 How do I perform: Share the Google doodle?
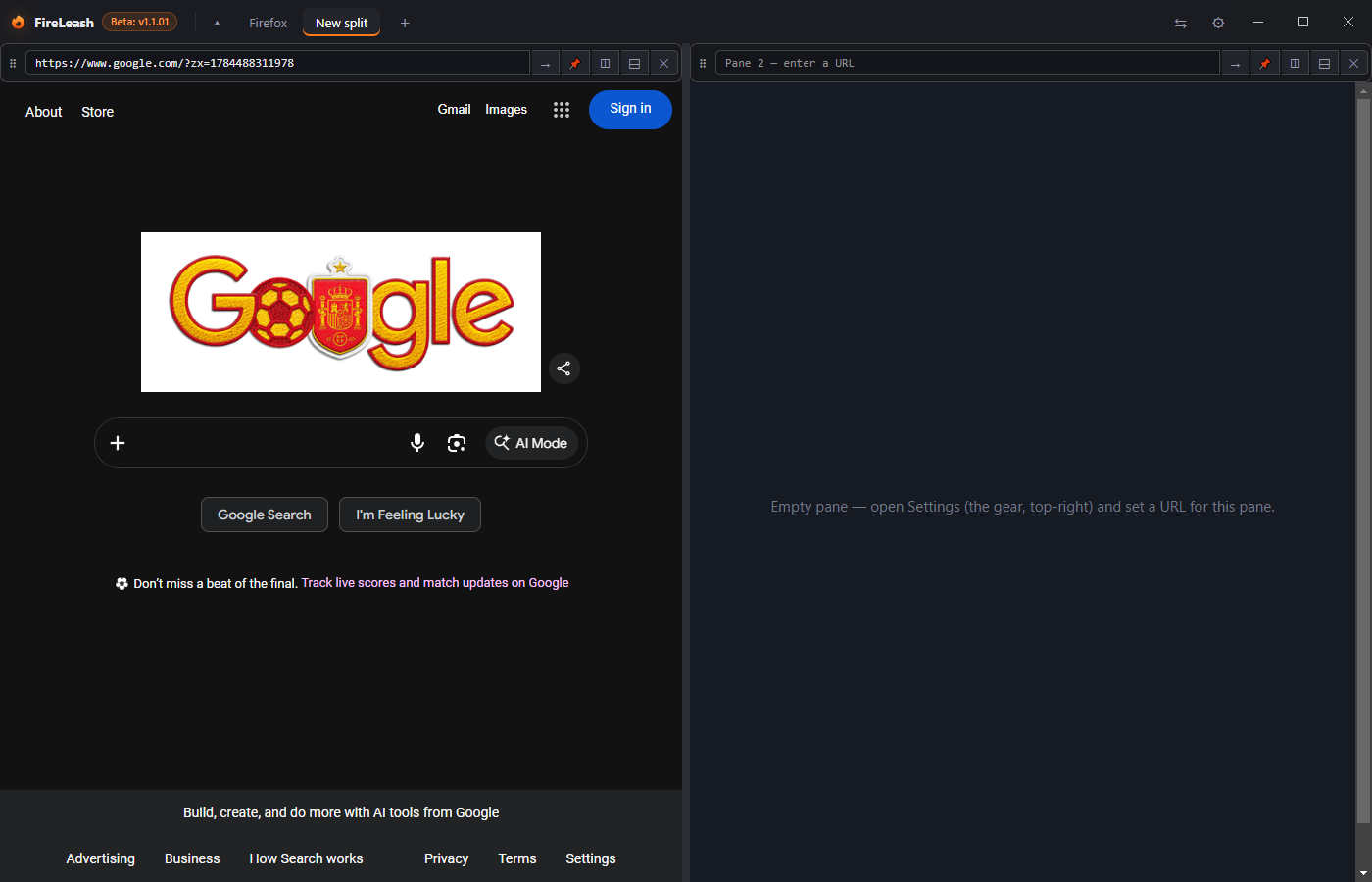(563, 368)
